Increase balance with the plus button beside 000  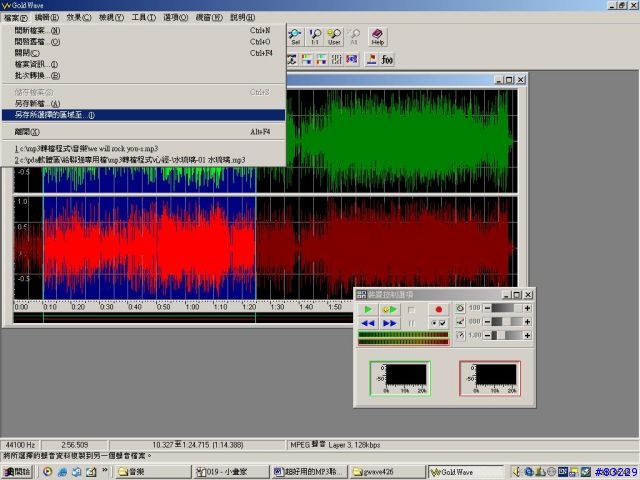point(527,322)
